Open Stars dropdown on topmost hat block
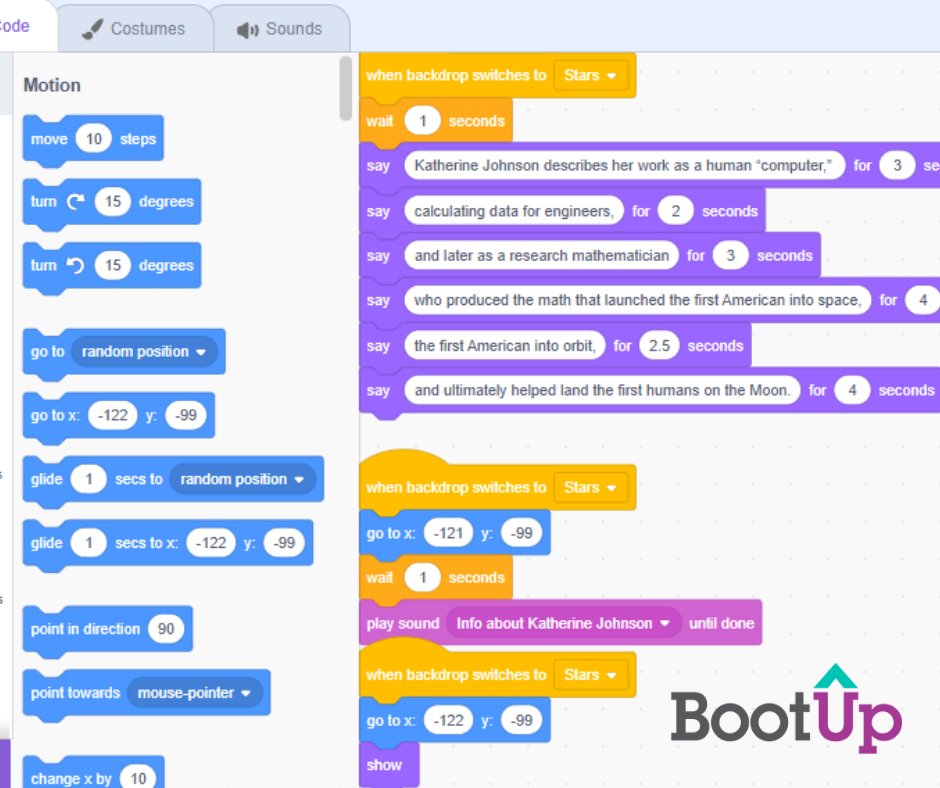940x788 pixels. [590, 76]
